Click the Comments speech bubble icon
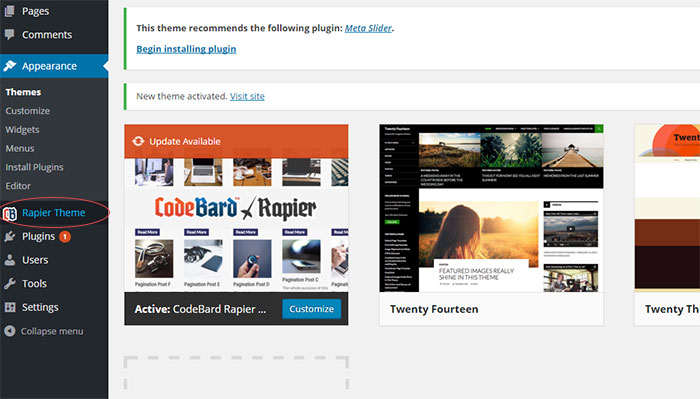Image resolution: width=700 pixels, height=399 pixels. [x=9, y=35]
